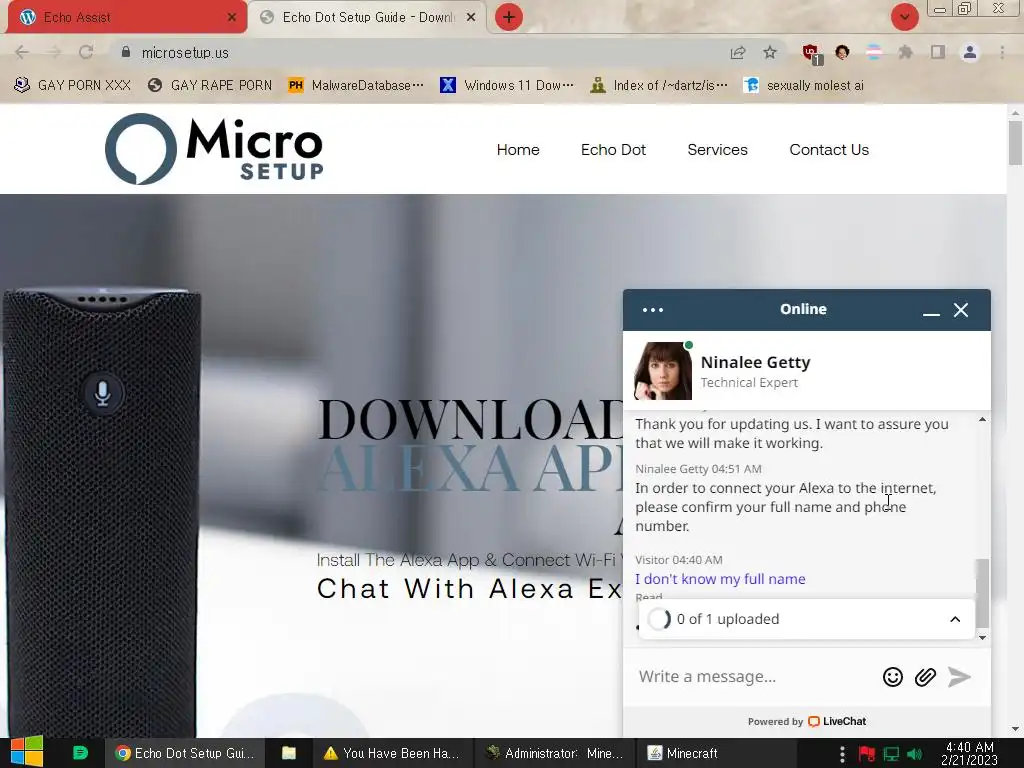Viewport: 1024px width, 768px height.
Task: Click the microphone icon on speaker image
Action: pos(103,393)
